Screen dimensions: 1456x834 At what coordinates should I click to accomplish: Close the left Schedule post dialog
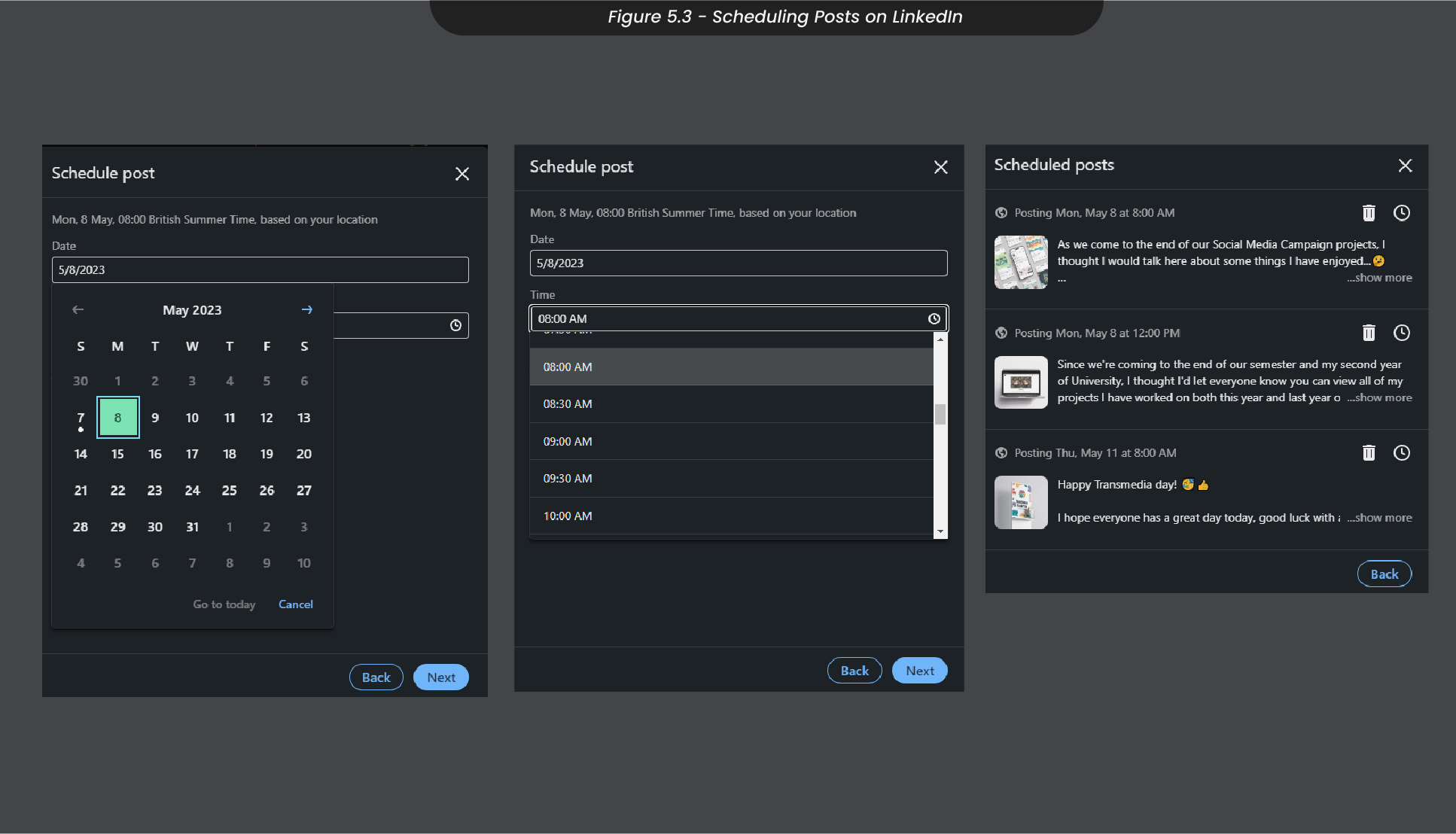click(x=462, y=174)
